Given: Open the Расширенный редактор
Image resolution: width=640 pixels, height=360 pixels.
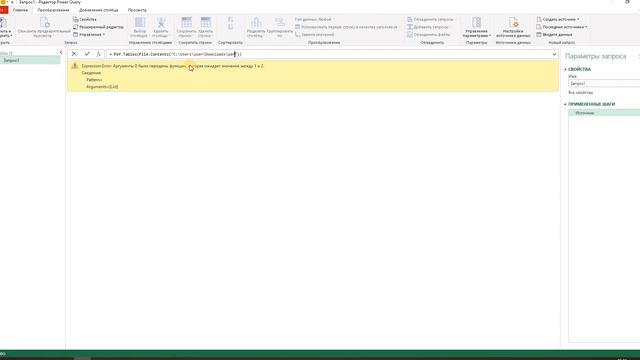Looking at the screenshot, I should [x=98, y=27].
